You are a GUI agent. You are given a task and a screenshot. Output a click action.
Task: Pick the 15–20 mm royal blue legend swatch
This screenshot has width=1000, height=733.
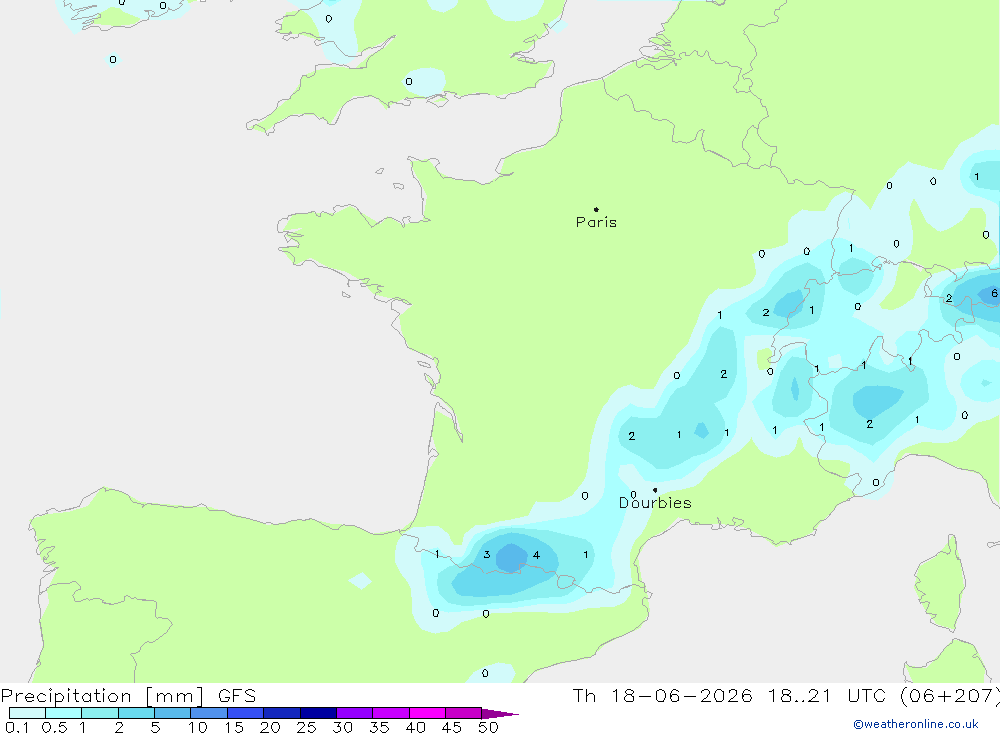coord(245,713)
